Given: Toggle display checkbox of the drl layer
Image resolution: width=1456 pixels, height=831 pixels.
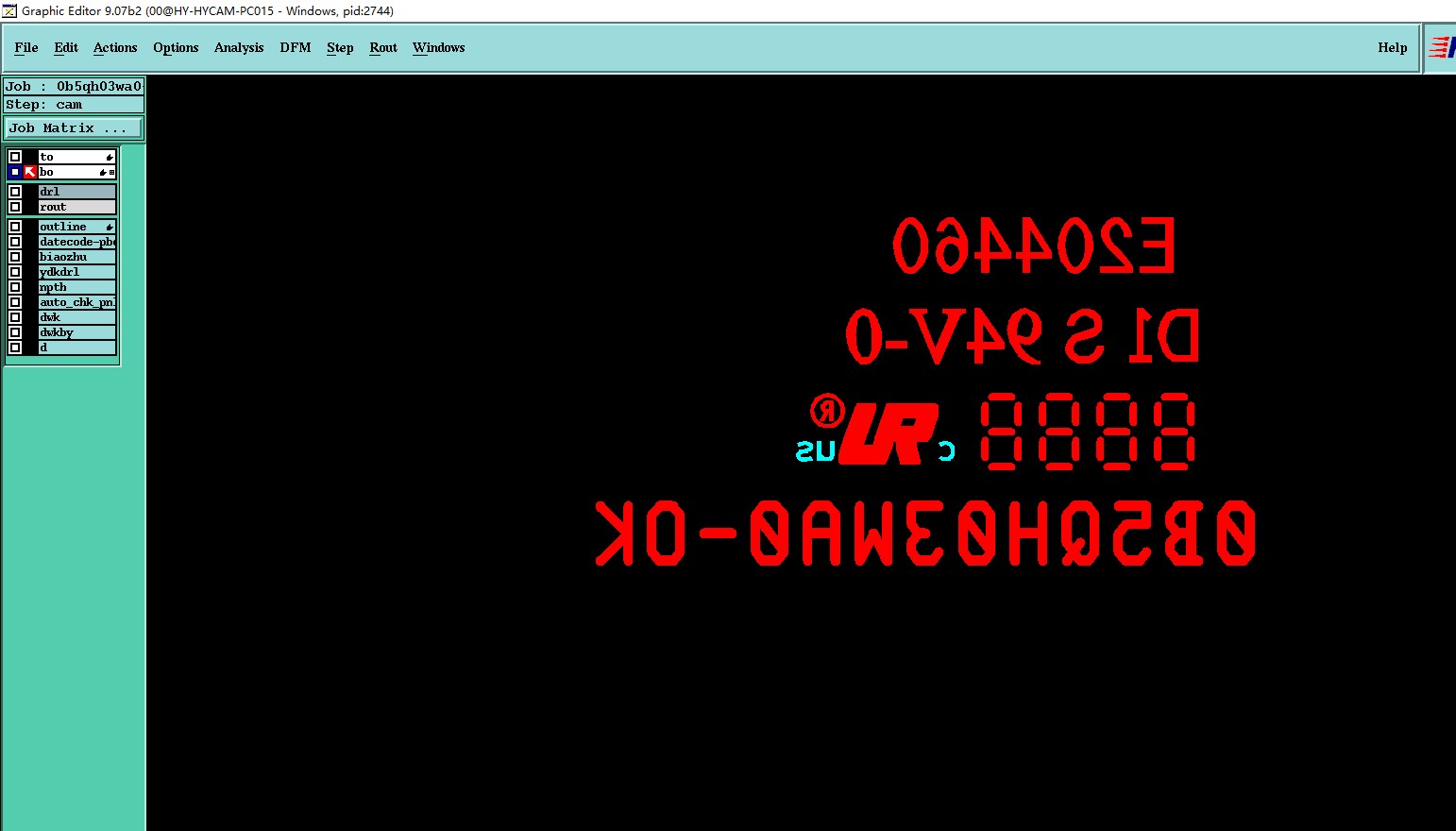Looking at the screenshot, I should pos(15,192).
